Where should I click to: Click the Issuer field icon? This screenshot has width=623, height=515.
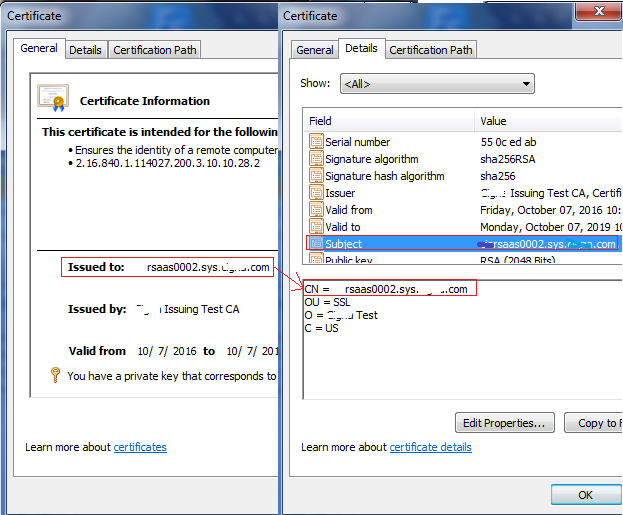316,193
